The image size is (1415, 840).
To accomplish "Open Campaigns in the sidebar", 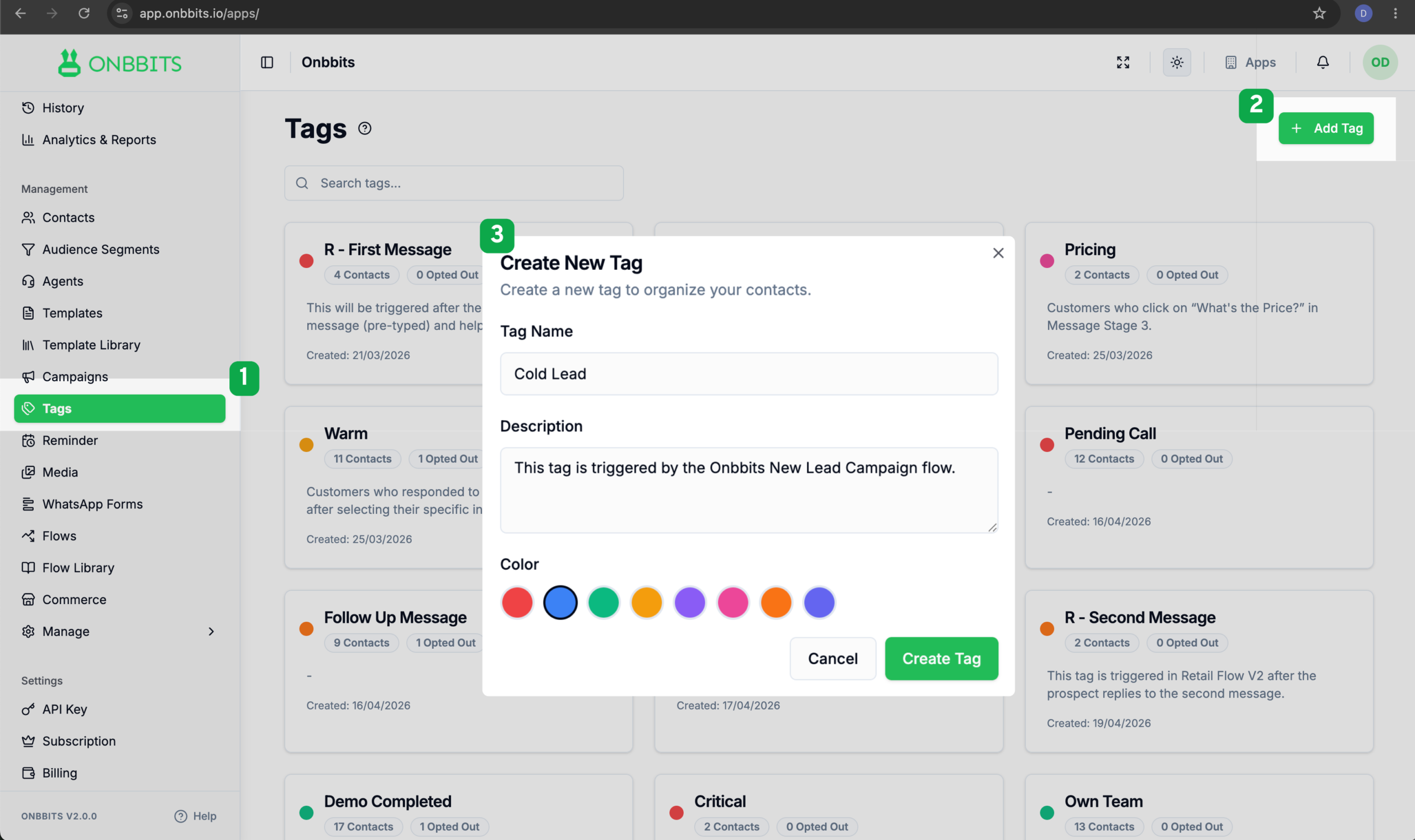I will pyautogui.click(x=119, y=377).
